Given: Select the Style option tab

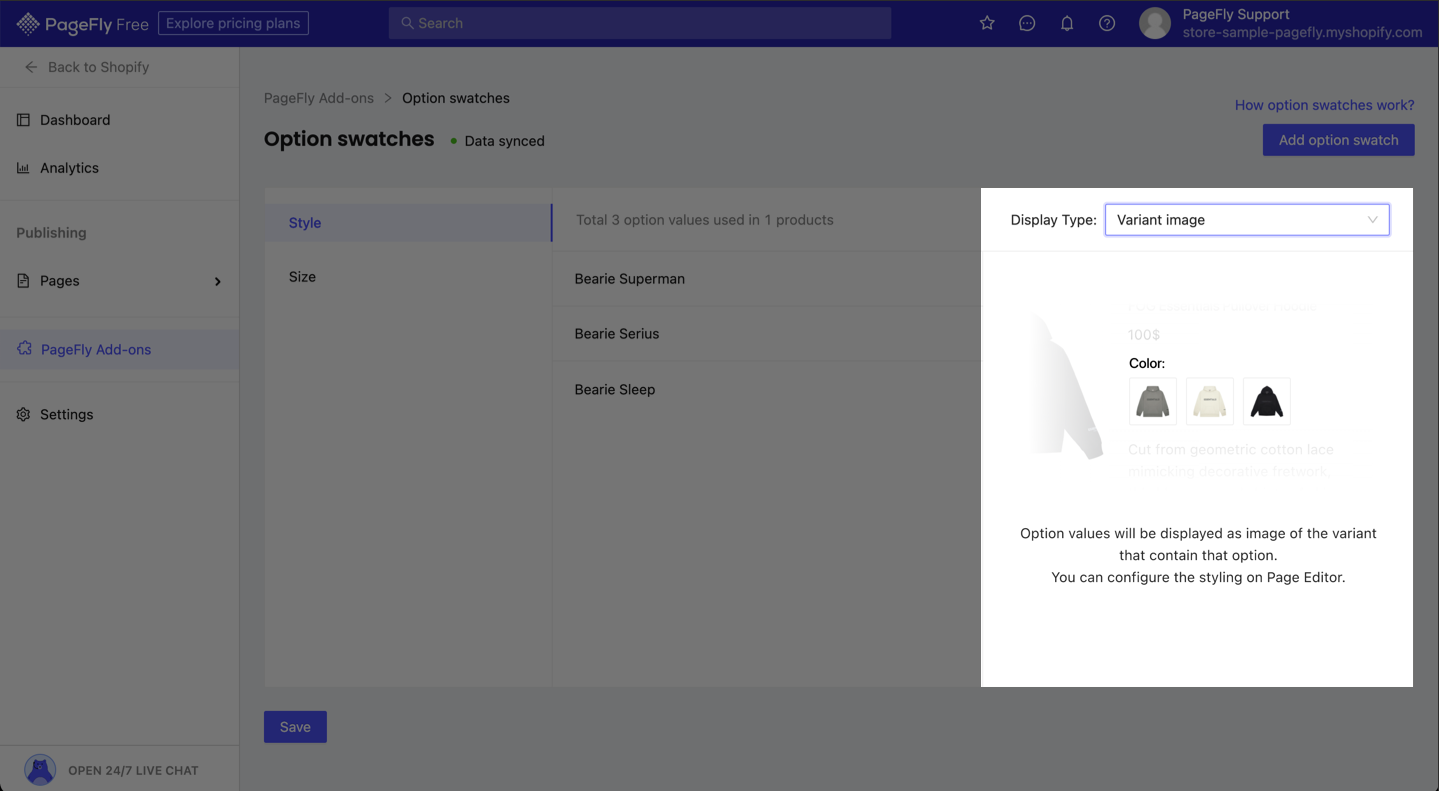Looking at the screenshot, I should (x=408, y=223).
